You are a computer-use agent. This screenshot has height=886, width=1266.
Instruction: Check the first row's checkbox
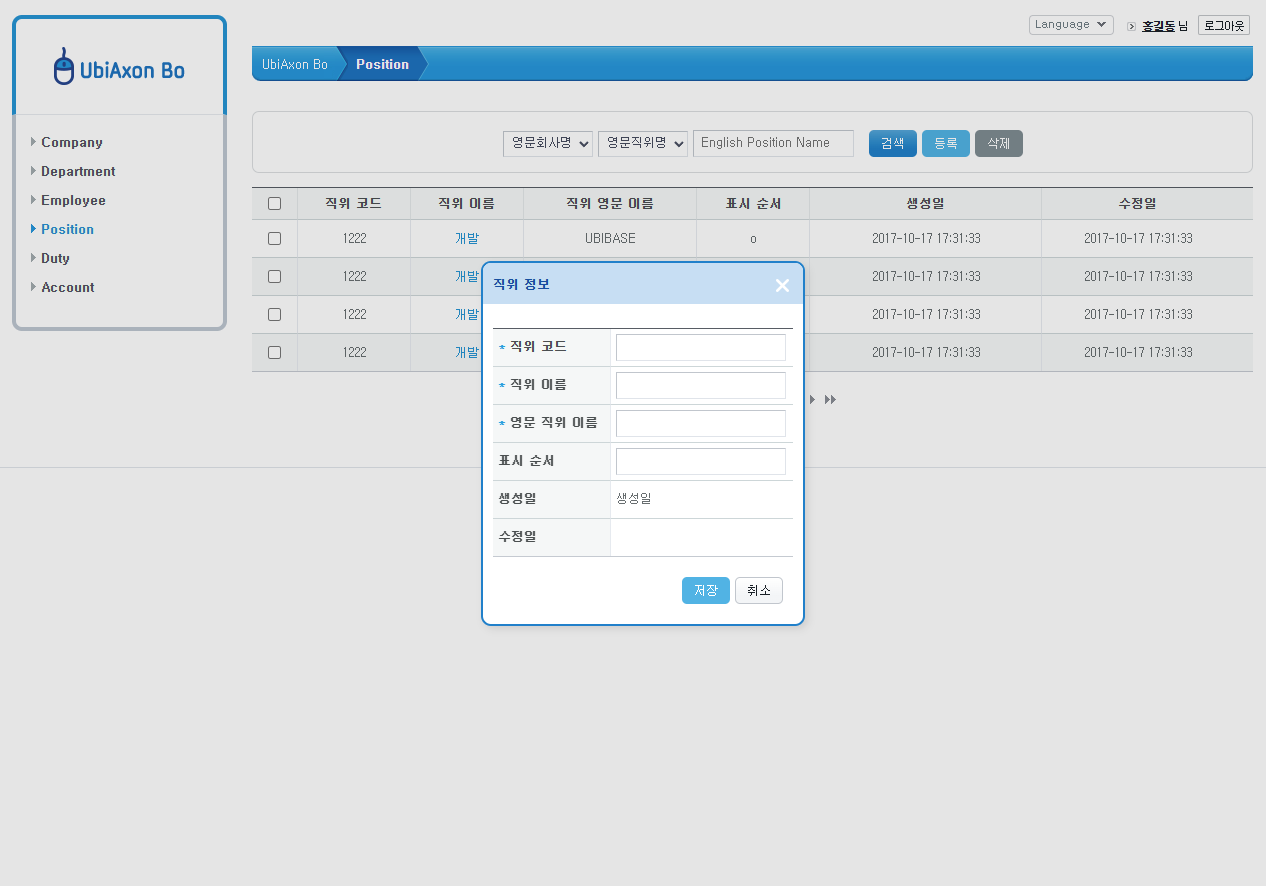(274, 238)
